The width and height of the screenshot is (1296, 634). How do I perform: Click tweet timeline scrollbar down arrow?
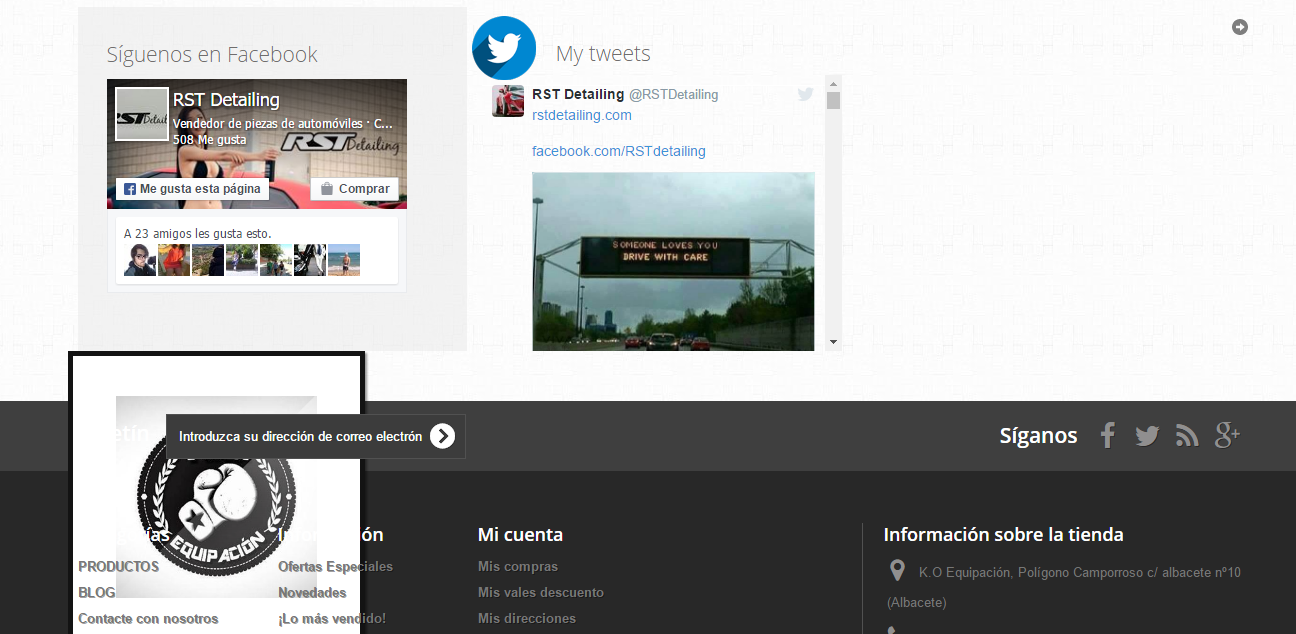pos(834,343)
